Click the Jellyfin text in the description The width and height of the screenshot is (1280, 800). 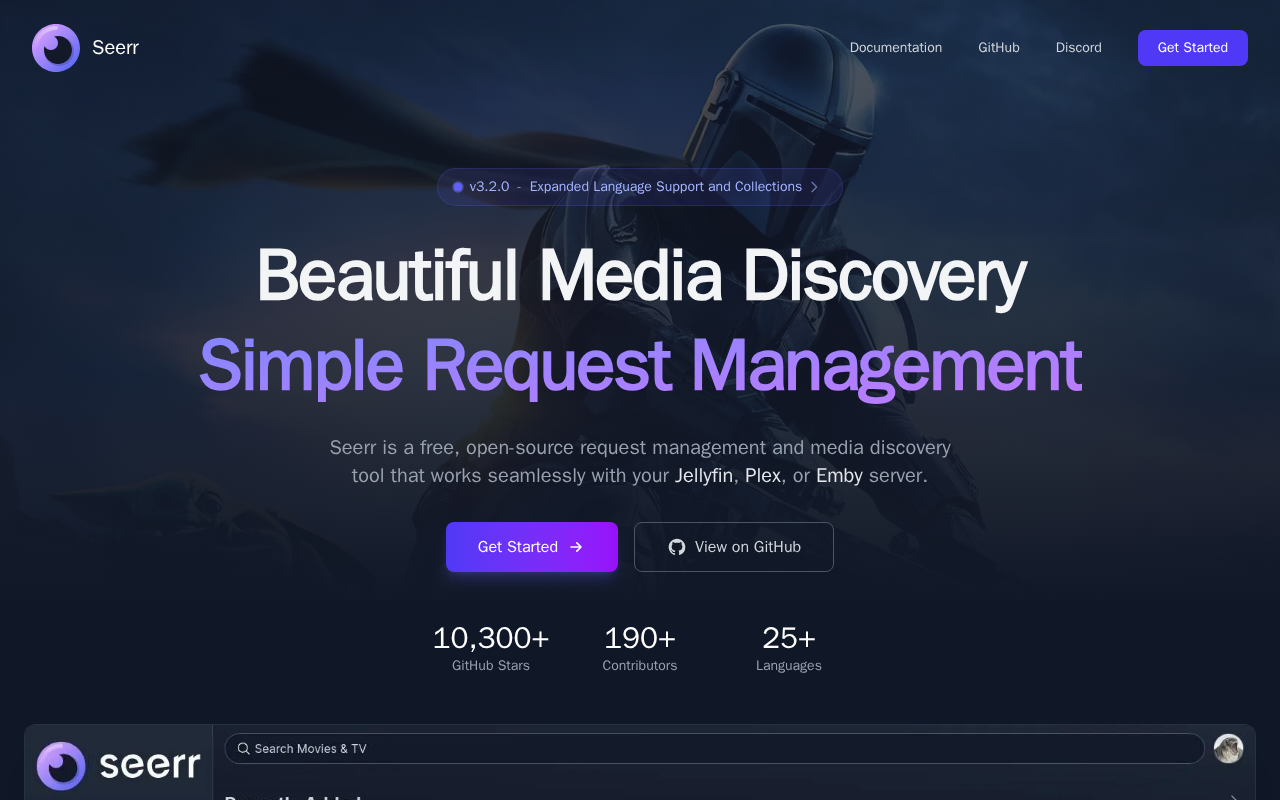click(704, 476)
